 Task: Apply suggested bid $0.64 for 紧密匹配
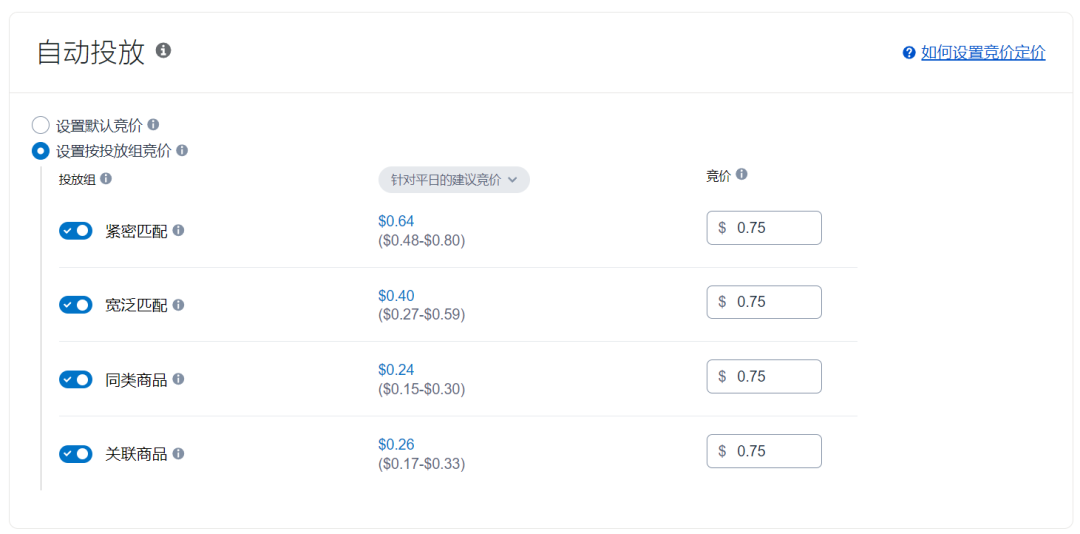396,221
